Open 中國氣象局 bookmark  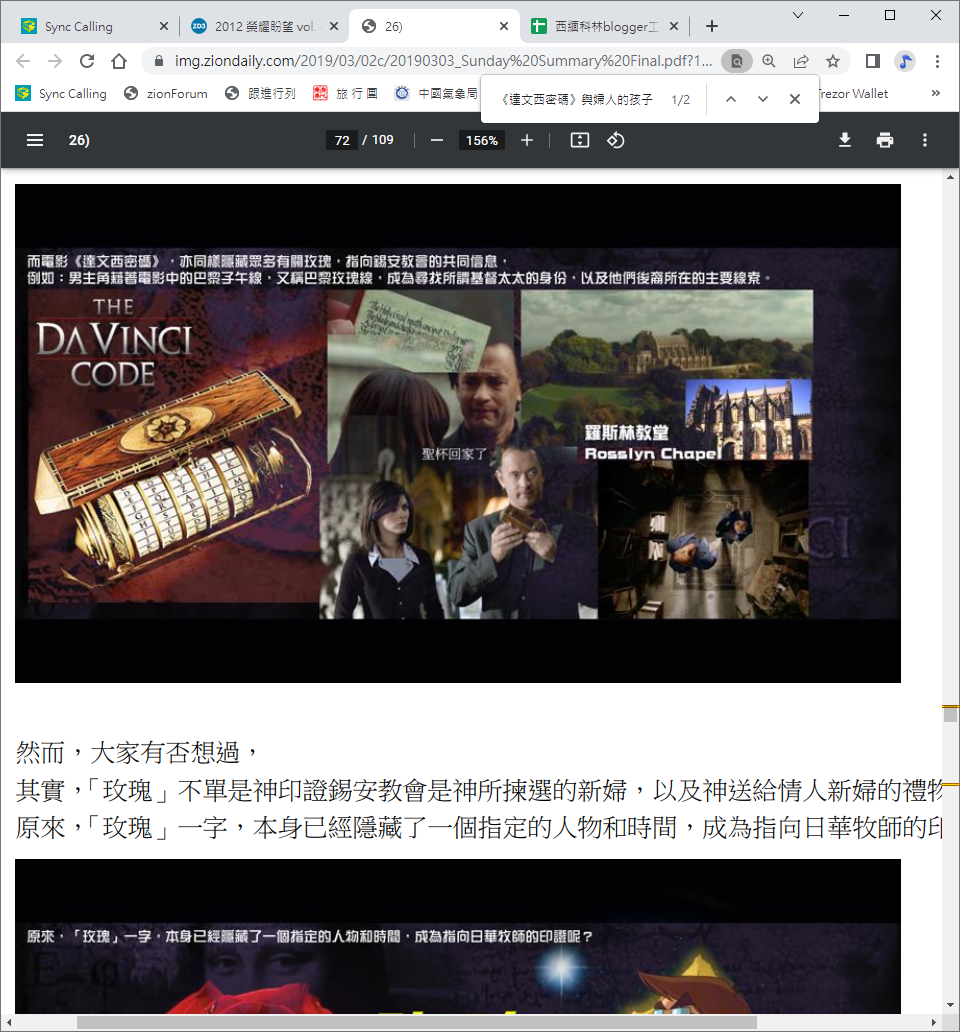[x=436, y=93]
